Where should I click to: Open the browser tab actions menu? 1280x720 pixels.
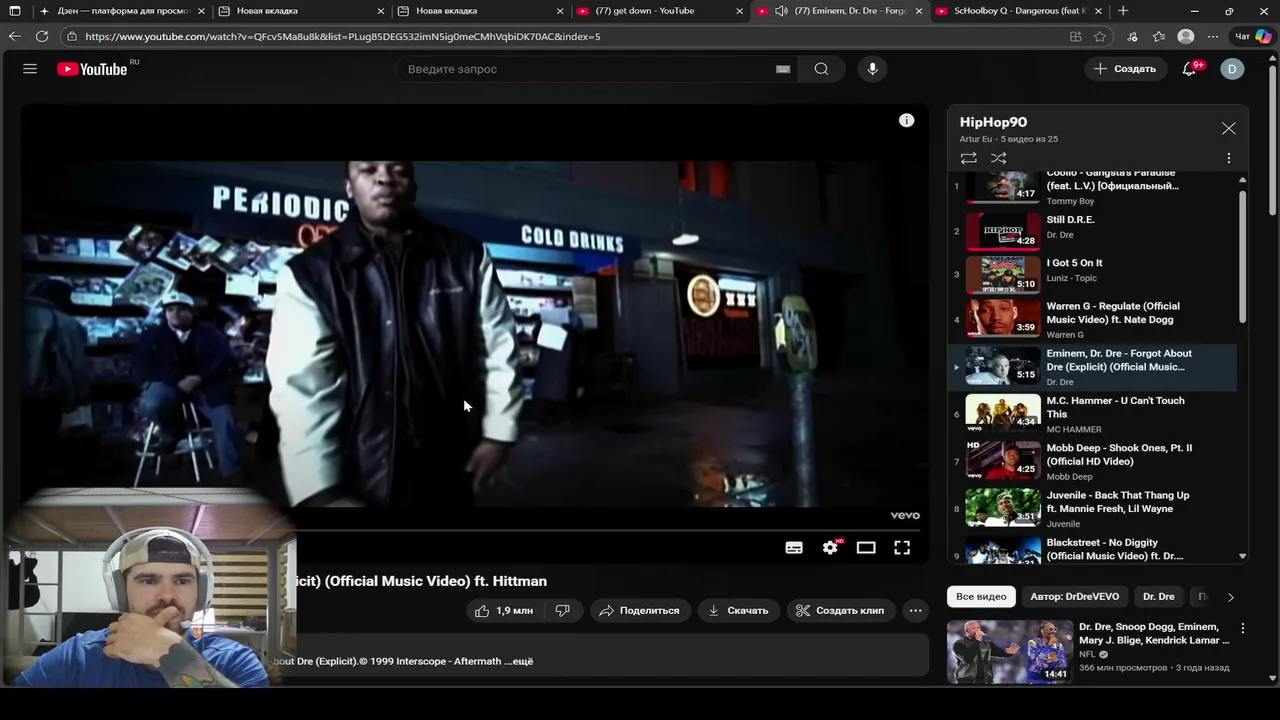(x=14, y=11)
